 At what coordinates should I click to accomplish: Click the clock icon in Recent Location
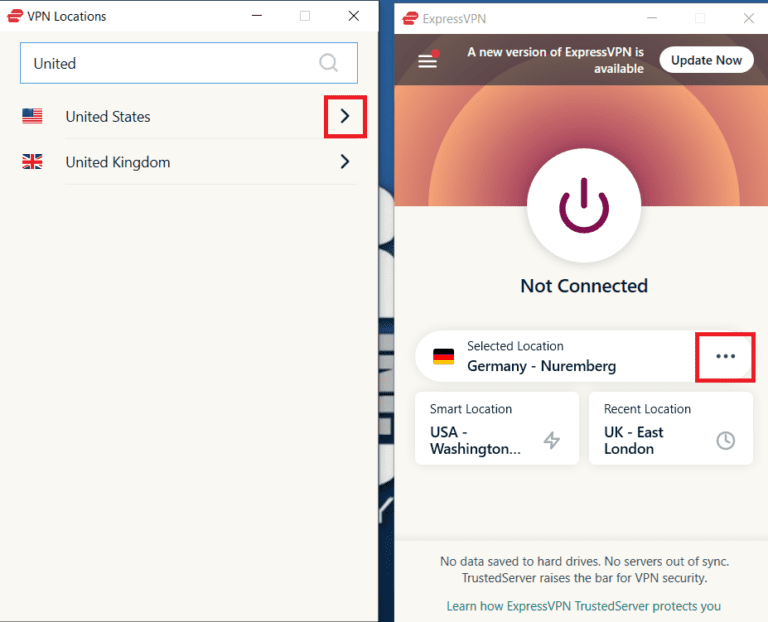pyautogui.click(x=725, y=440)
